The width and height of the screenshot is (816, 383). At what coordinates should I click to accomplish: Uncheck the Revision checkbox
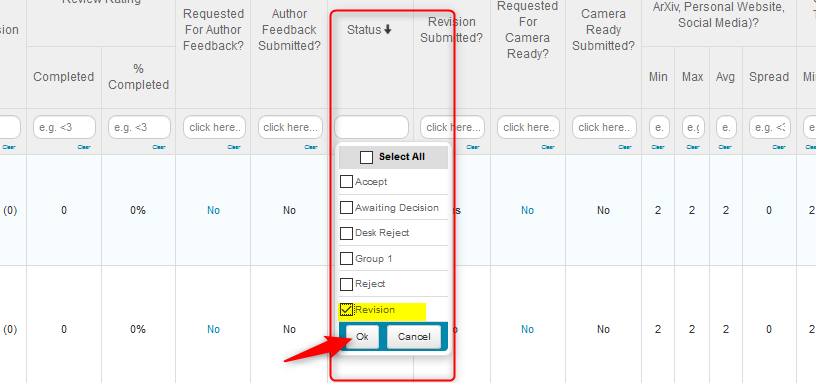point(346,310)
